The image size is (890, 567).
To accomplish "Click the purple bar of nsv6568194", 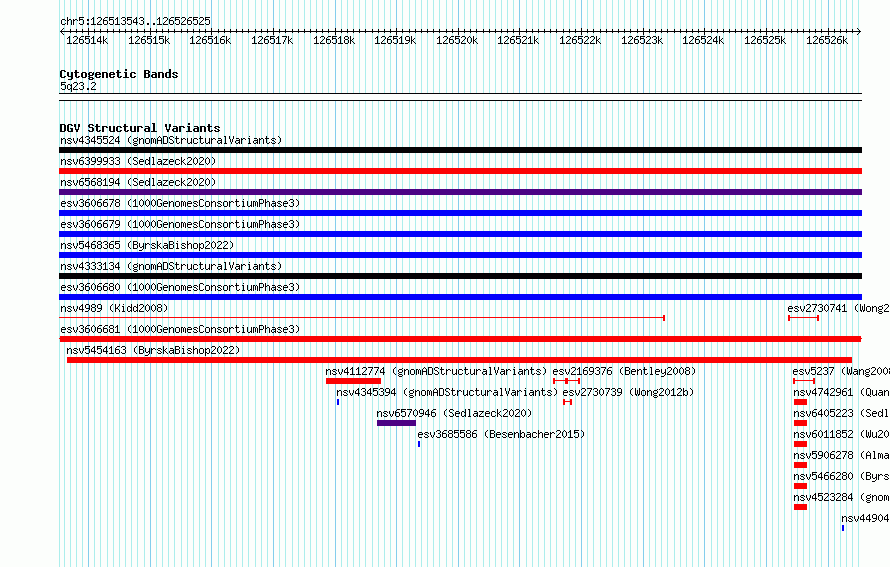I will tap(460, 192).
